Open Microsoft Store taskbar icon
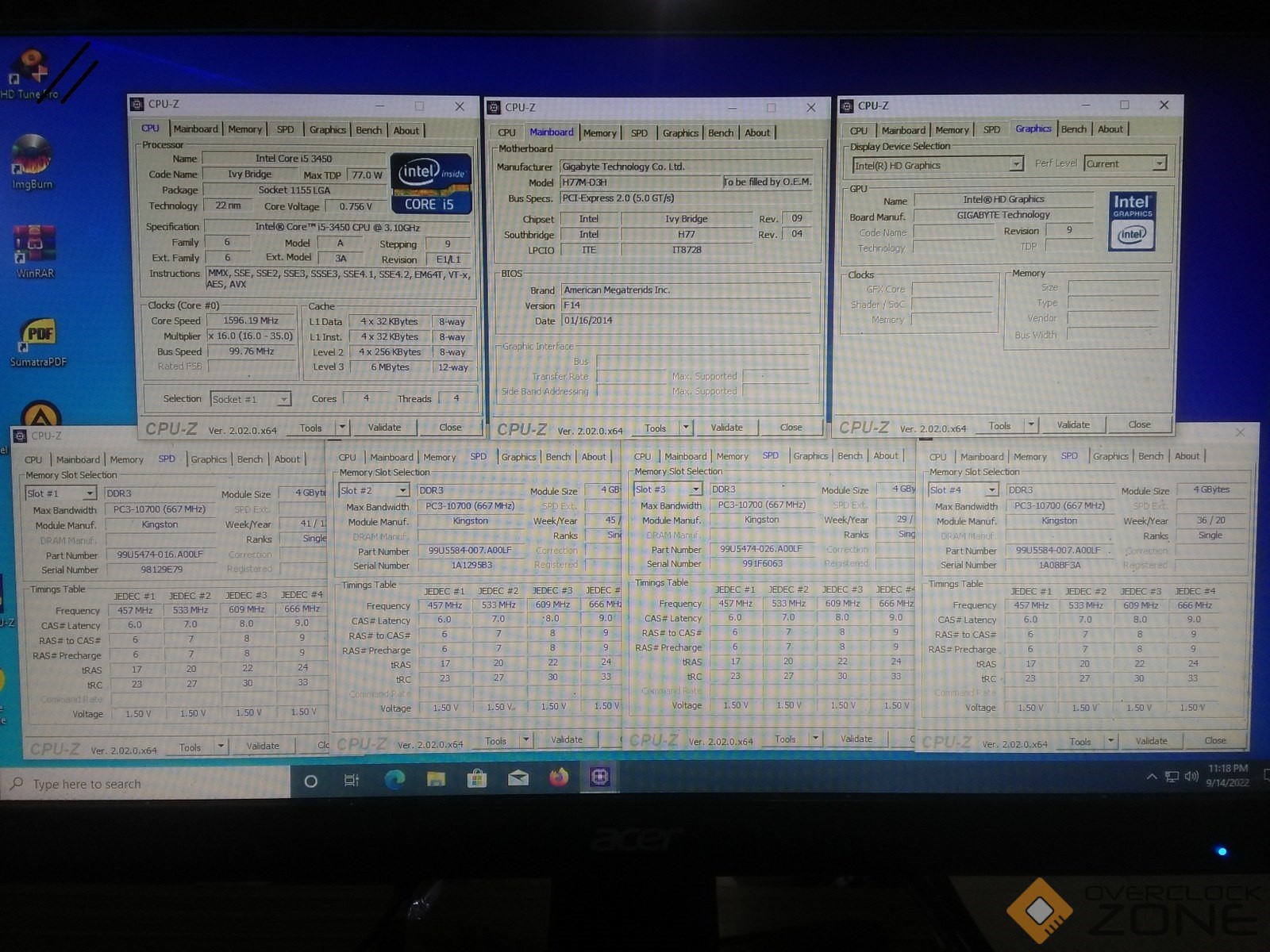The height and width of the screenshot is (952, 1270). coord(476,779)
